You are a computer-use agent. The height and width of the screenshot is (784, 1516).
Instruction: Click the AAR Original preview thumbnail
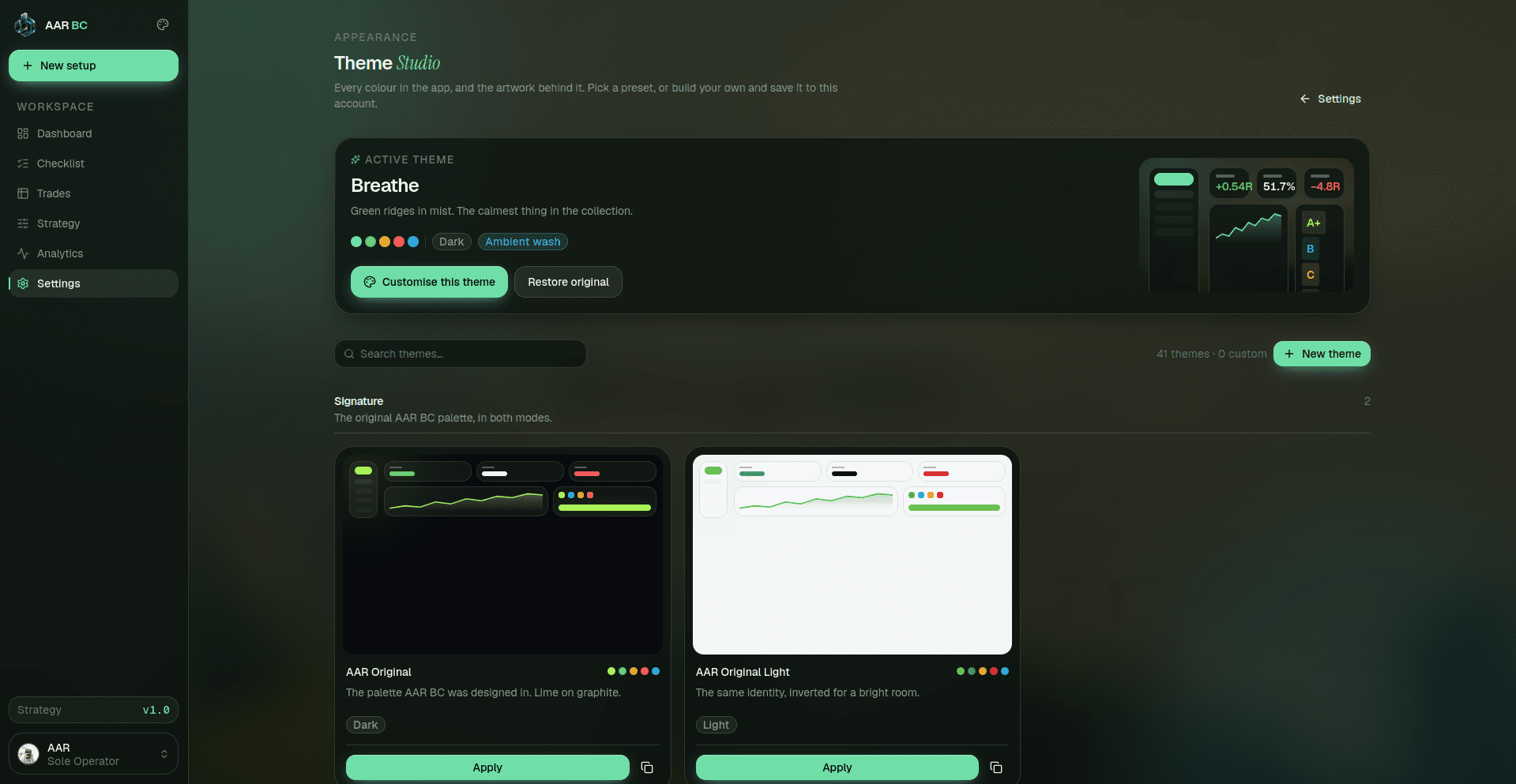click(503, 554)
